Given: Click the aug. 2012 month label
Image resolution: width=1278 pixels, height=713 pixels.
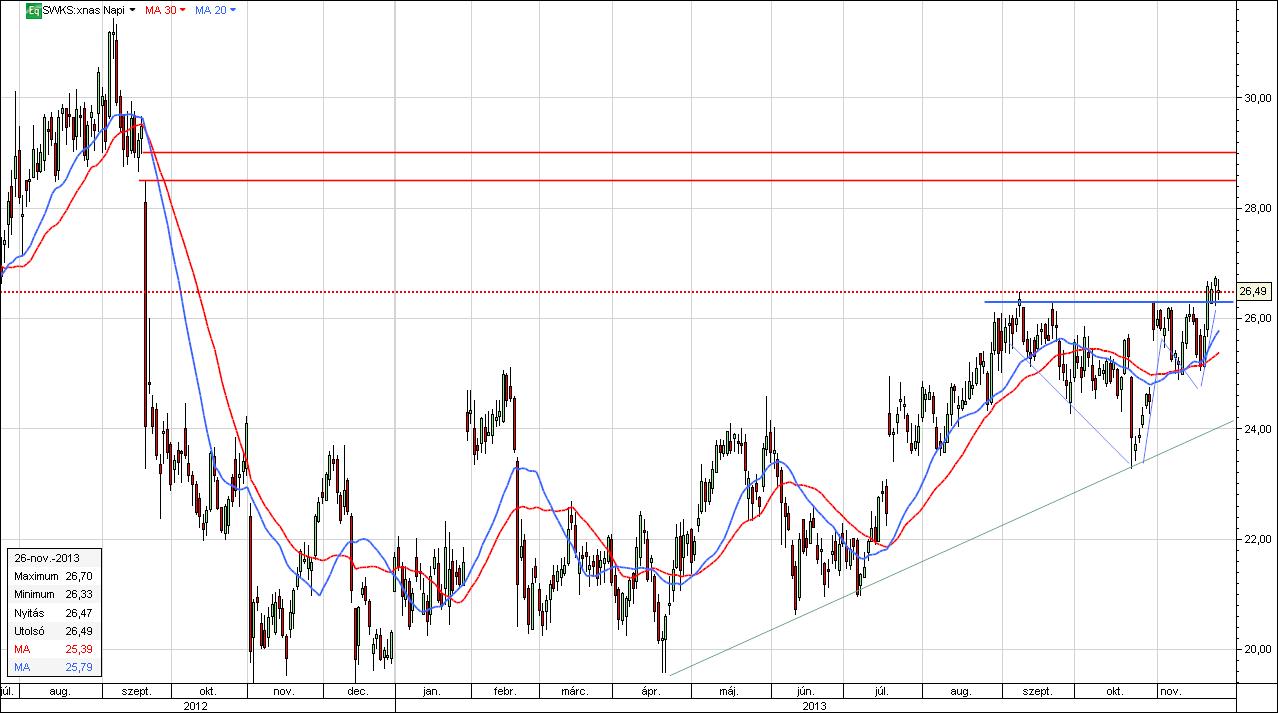Looking at the screenshot, I should pos(58,691).
